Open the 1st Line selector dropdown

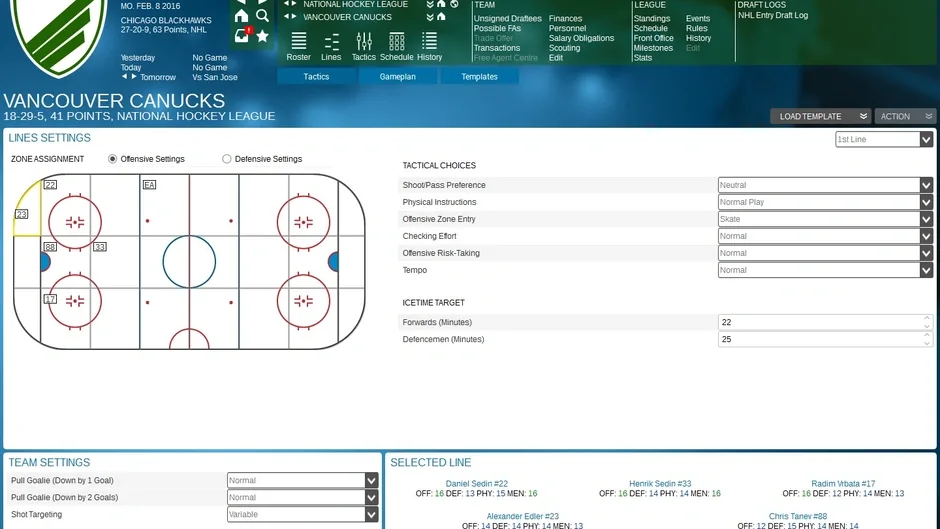pyautogui.click(x=884, y=139)
